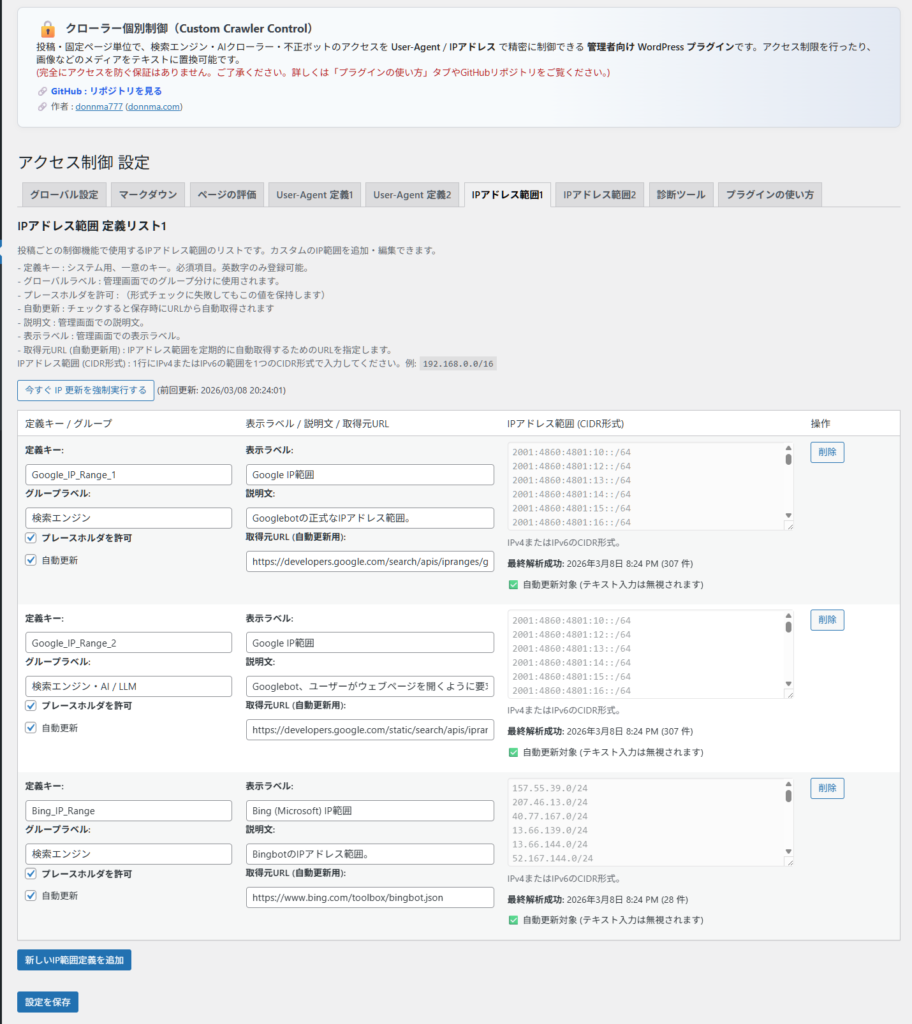The height and width of the screenshot is (1024, 912).
Task: Click the green auto-update checkmark for Bing_IP_Range
Action: point(514,920)
